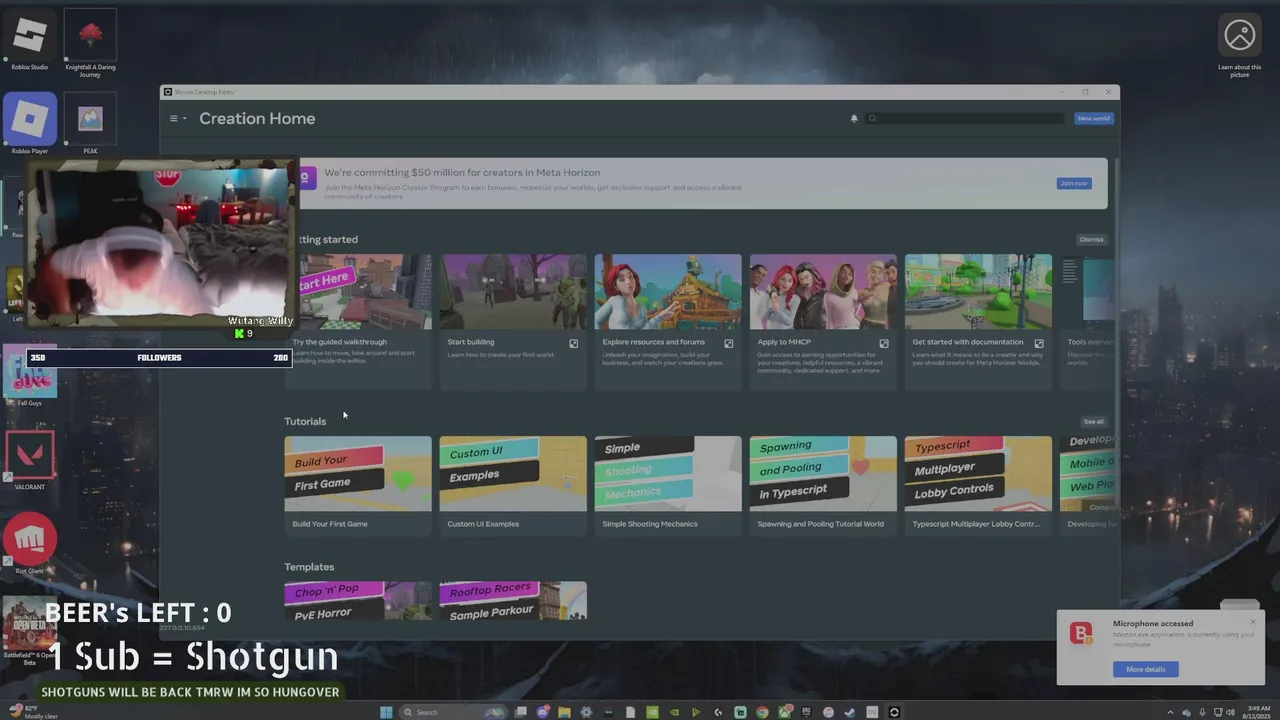Click the notifications bell icon

[854, 118]
